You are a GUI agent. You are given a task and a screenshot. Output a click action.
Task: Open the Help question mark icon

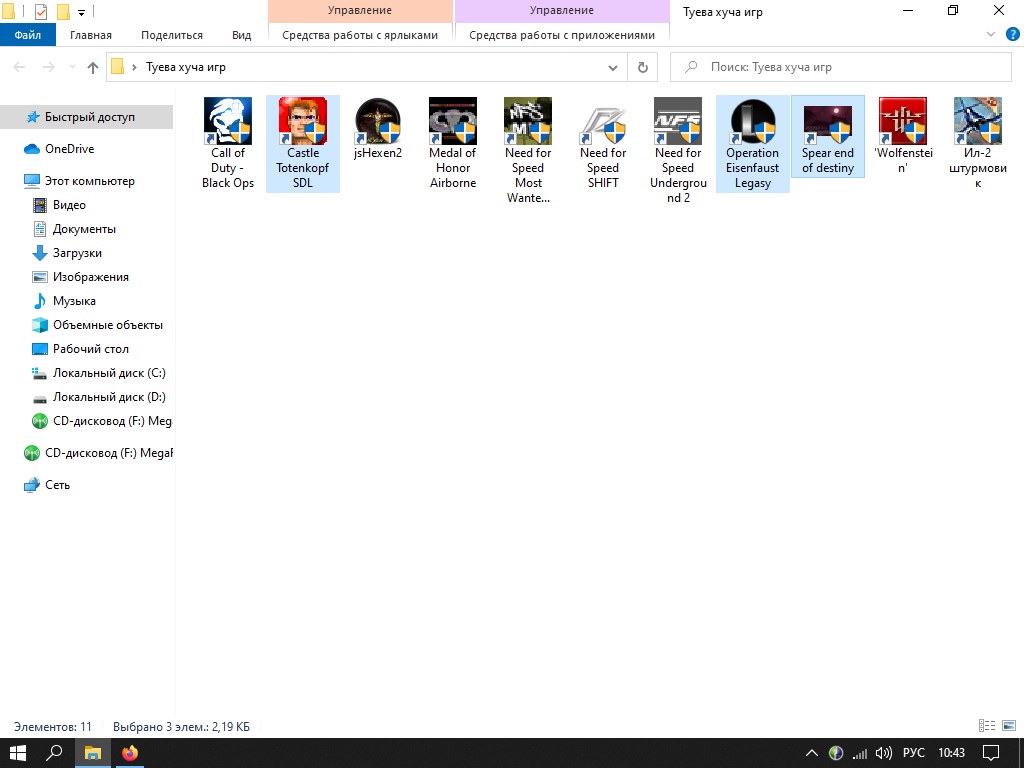coord(1012,35)
